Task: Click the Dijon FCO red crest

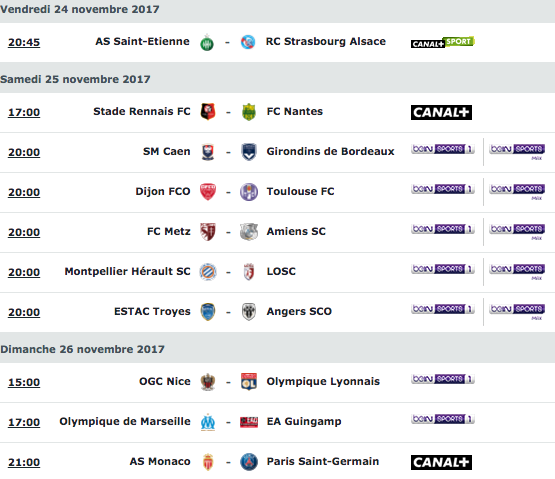Action: (208, 192)
